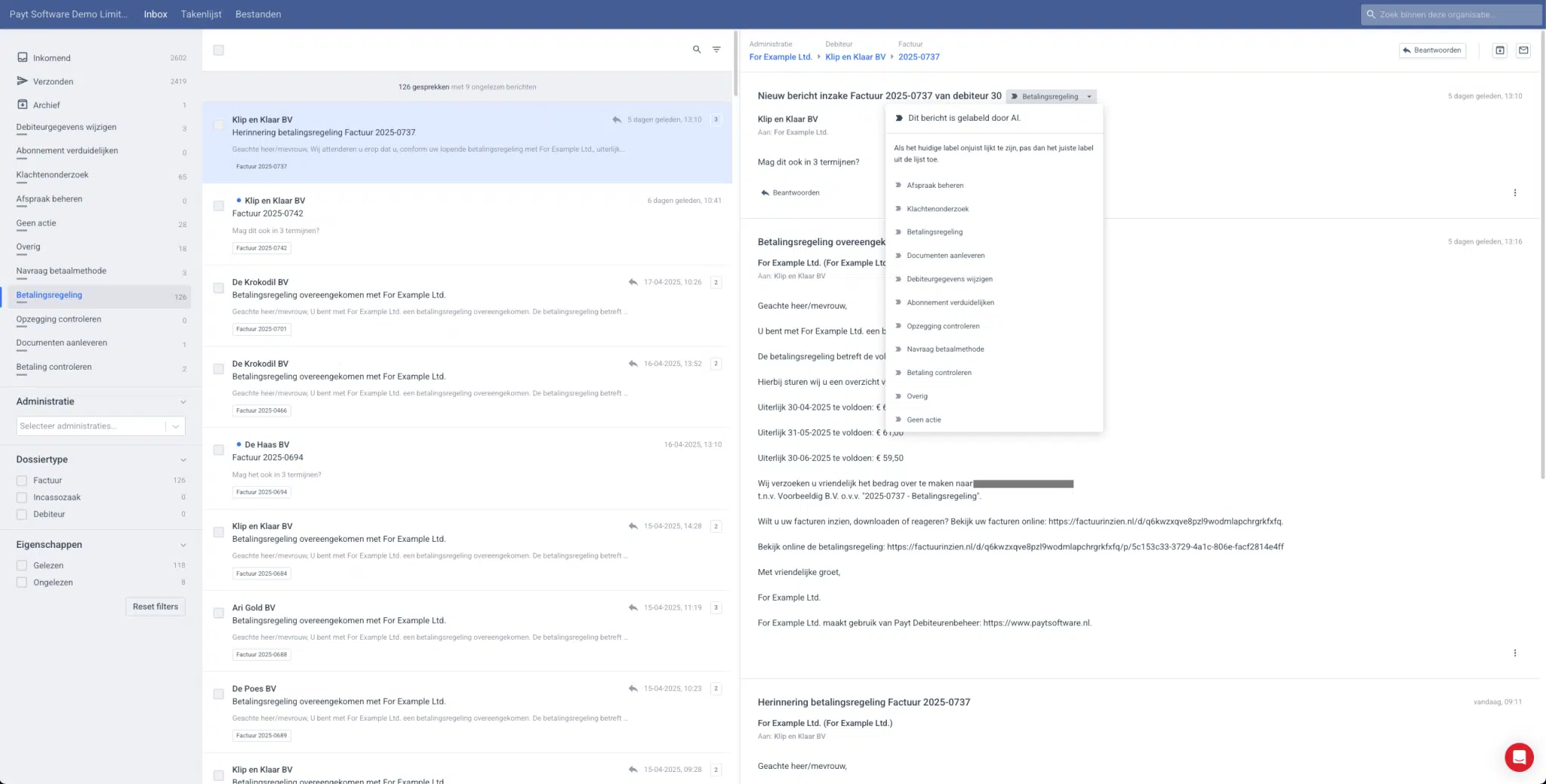
Task: Click in the organisation search field
Action: pyautogui.click(x=1451, y=14)
